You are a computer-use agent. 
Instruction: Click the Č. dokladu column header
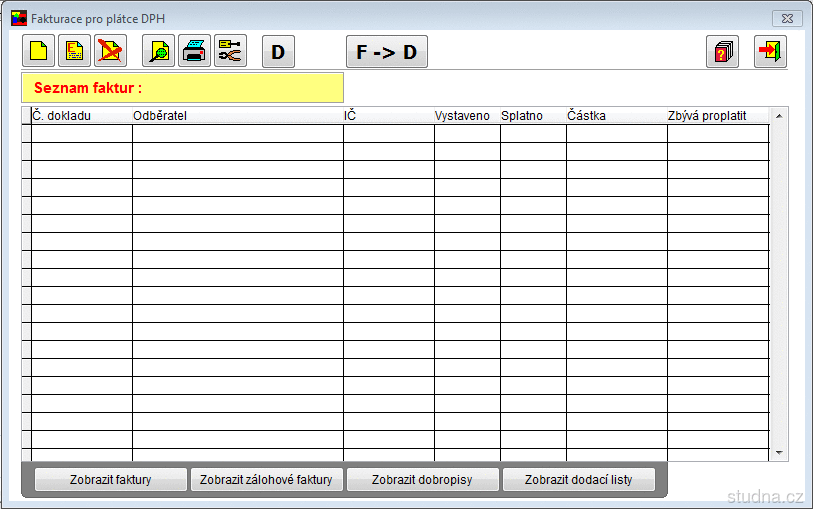tap(82, 116)
